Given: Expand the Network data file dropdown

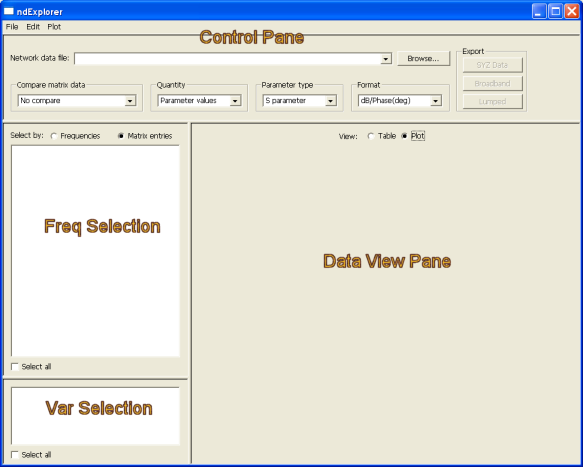Looking at the screenshot, I should click(386, 59).
